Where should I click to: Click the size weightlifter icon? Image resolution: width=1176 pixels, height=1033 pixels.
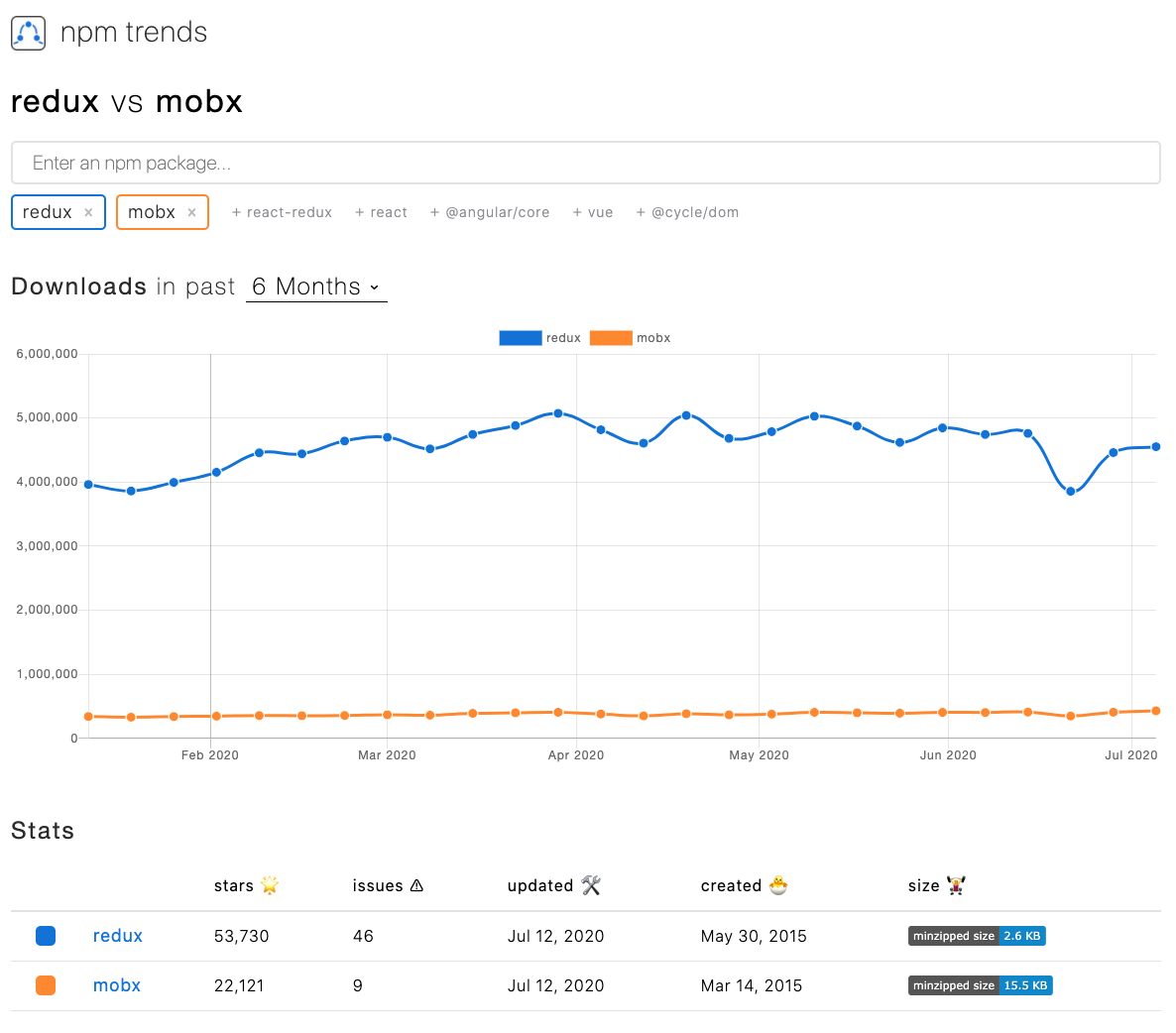click(x=956, y=885)
